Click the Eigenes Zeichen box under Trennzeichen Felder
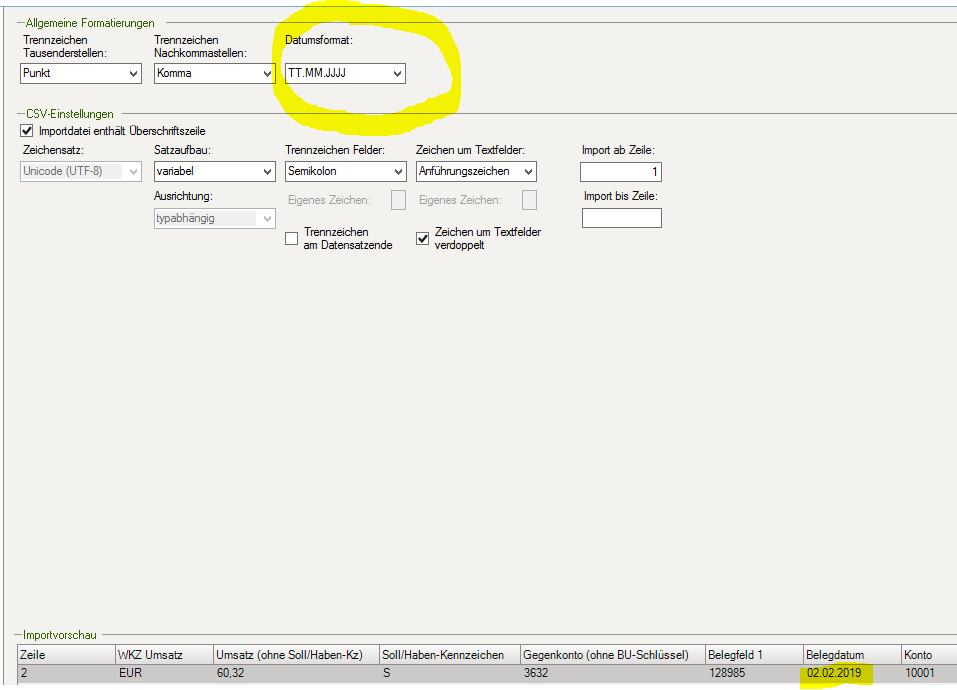 point(399,200)
